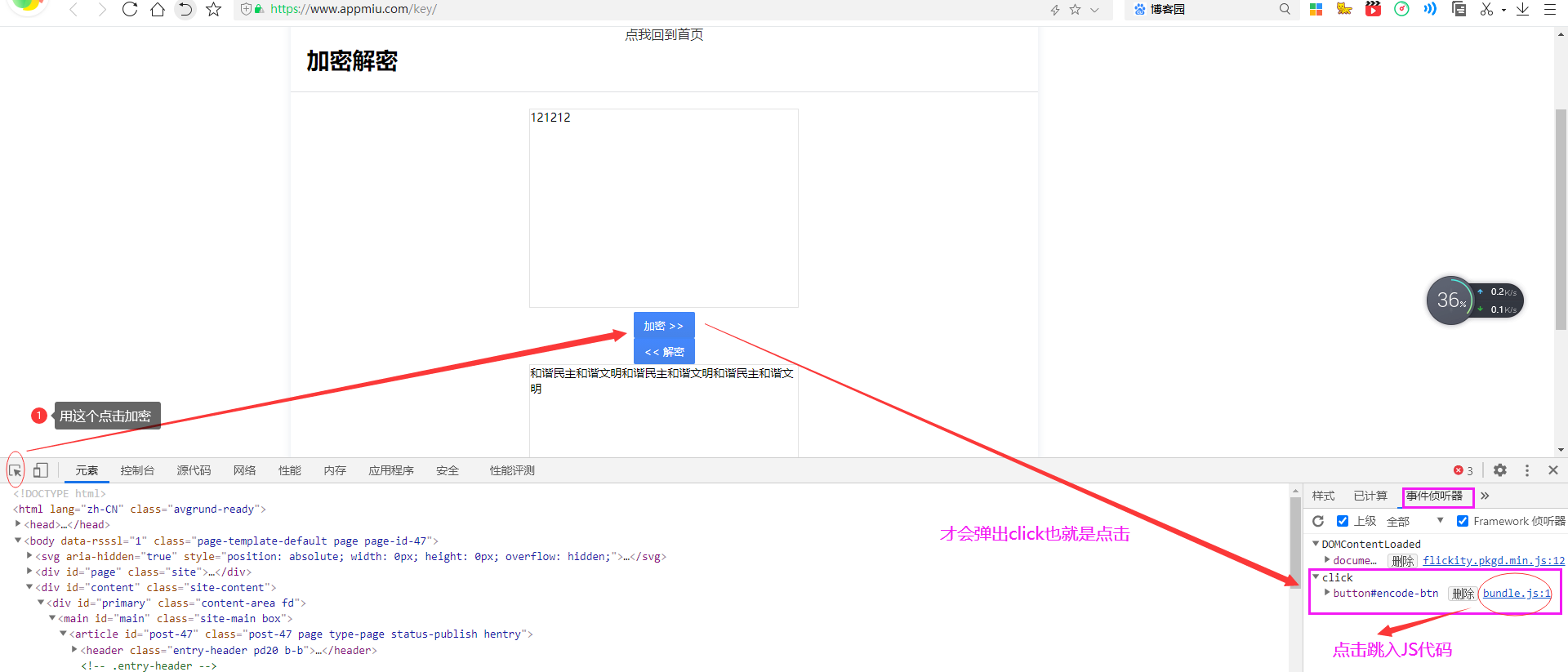Viewport: 1568px width, 672px height.
Task: Click the red error count badge
Action: (x=1463, y=471)
